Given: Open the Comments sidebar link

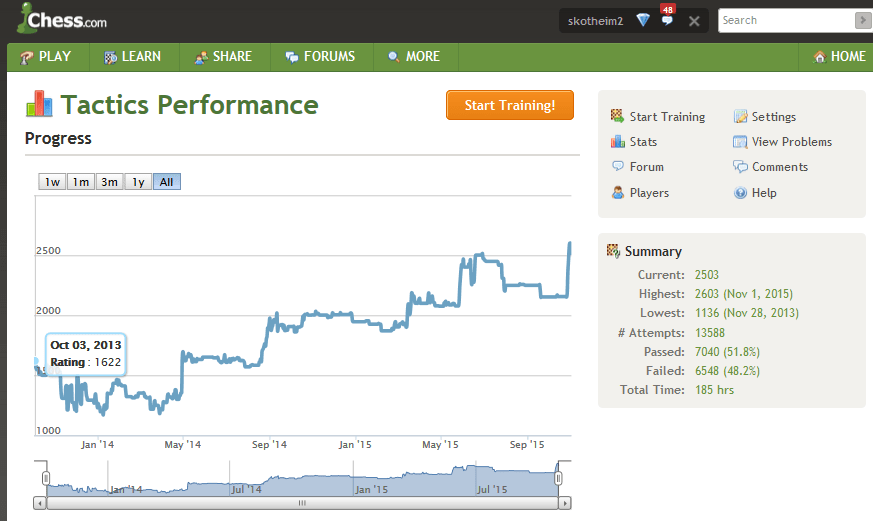Looking at the screenshot, I should 779,167.
